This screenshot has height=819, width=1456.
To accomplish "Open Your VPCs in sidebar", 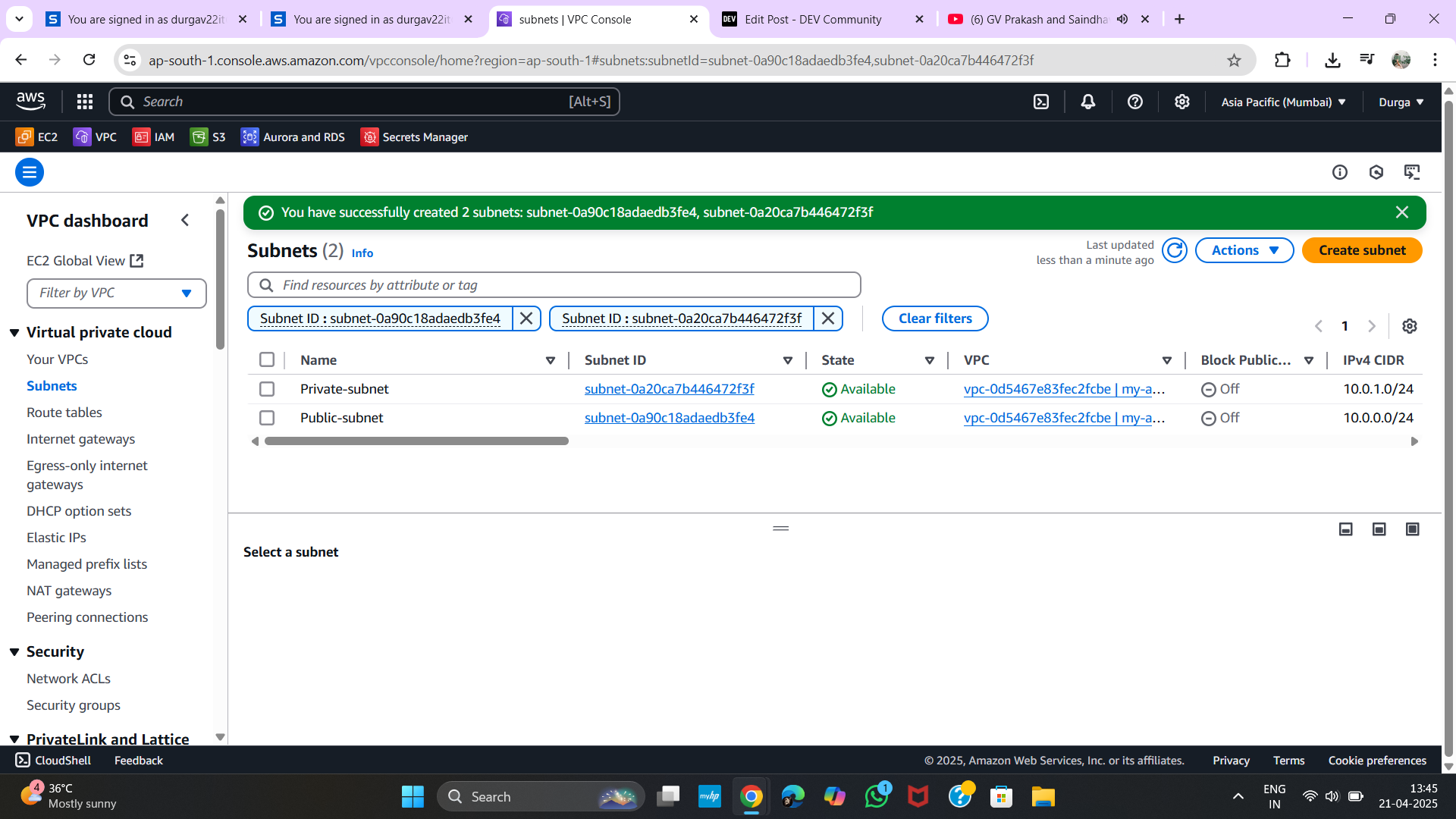I will 58,359.
